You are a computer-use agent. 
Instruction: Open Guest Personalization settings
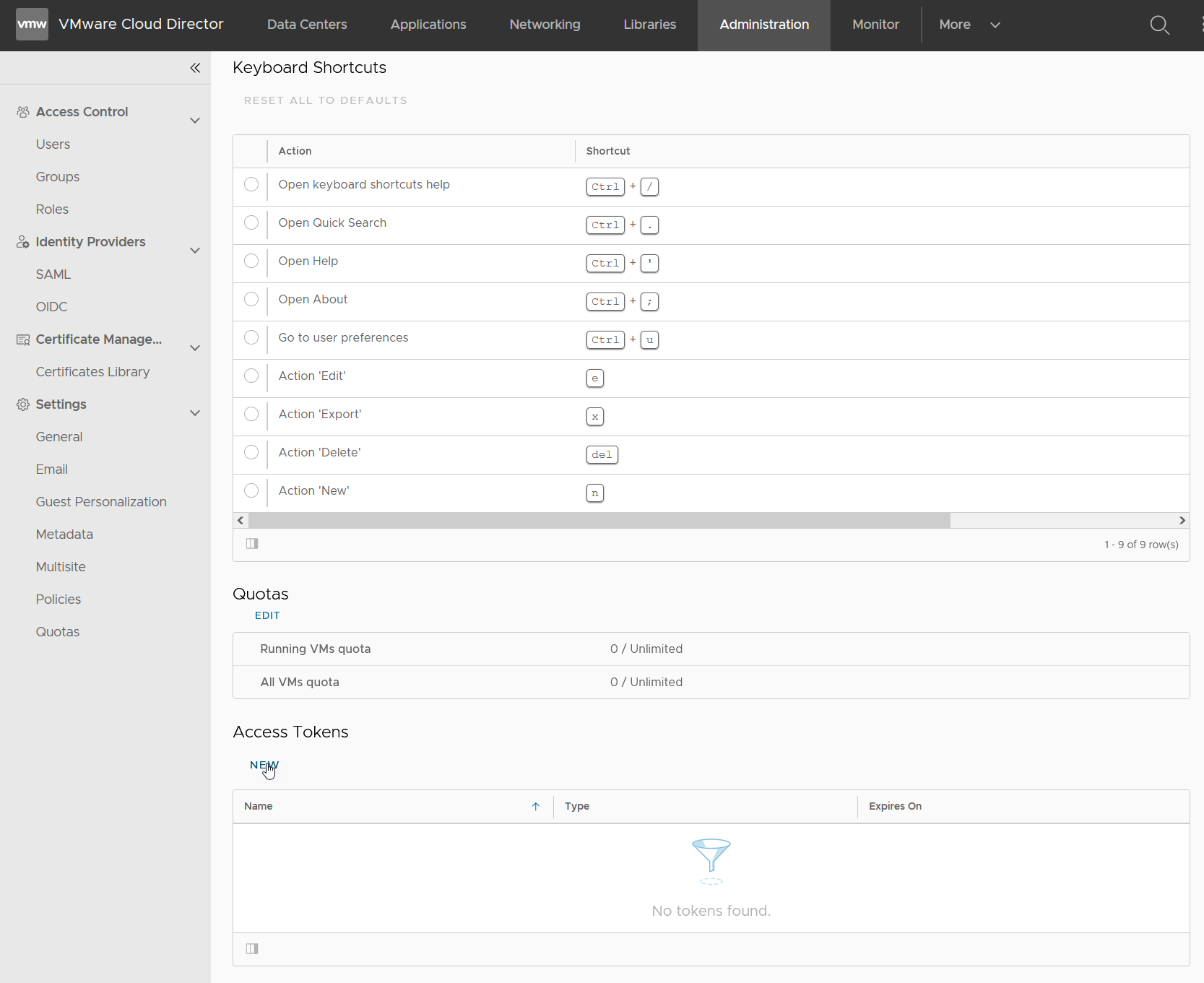click(x=101, y=502)
